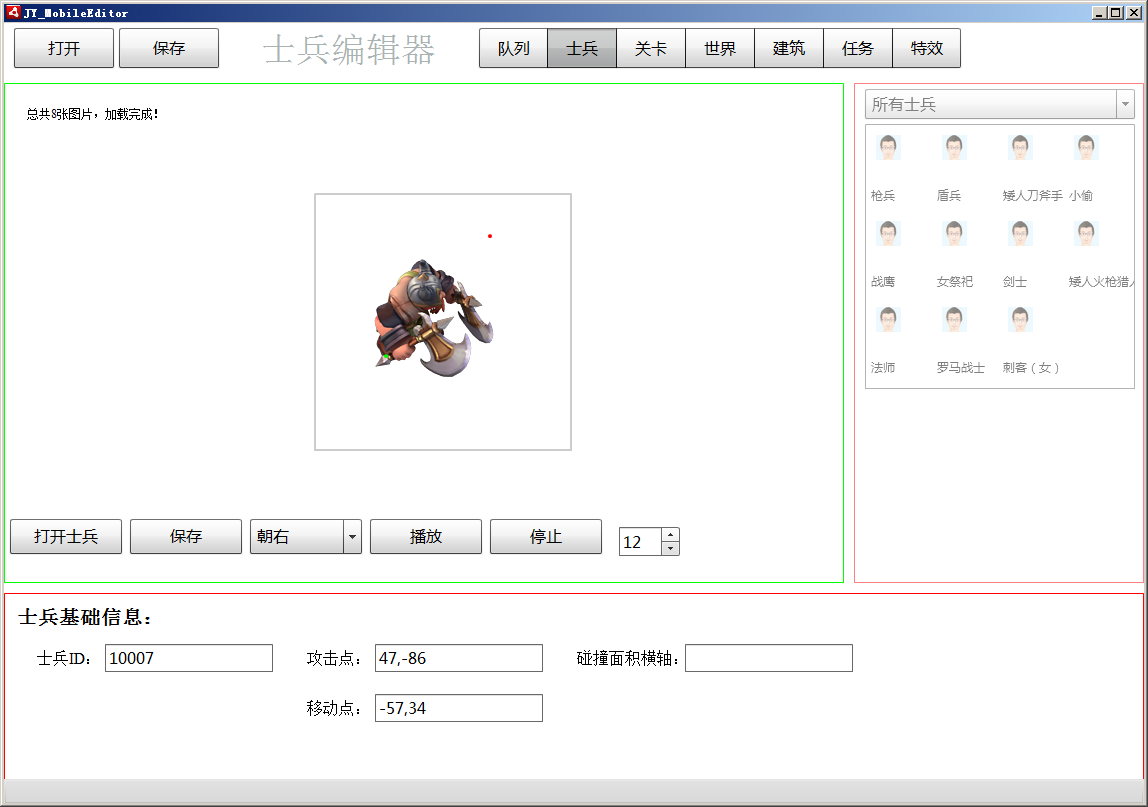Choose the 刺客（女）soldier icon

[1020, 319]
